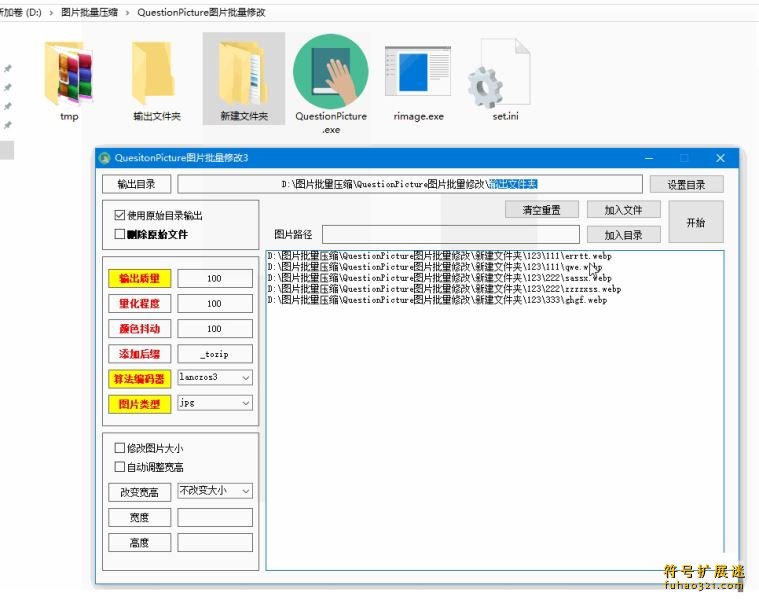Click the 加入文件 button
Viewport: 759px width, 600px height.
pos(623,210)
